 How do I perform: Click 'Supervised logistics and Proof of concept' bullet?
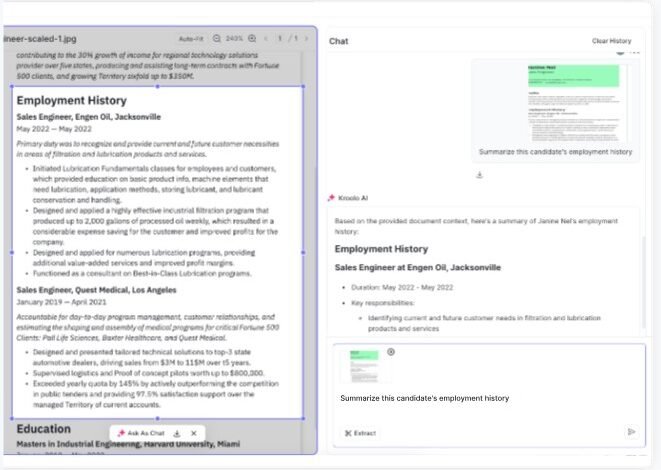(x=148, y=373)
